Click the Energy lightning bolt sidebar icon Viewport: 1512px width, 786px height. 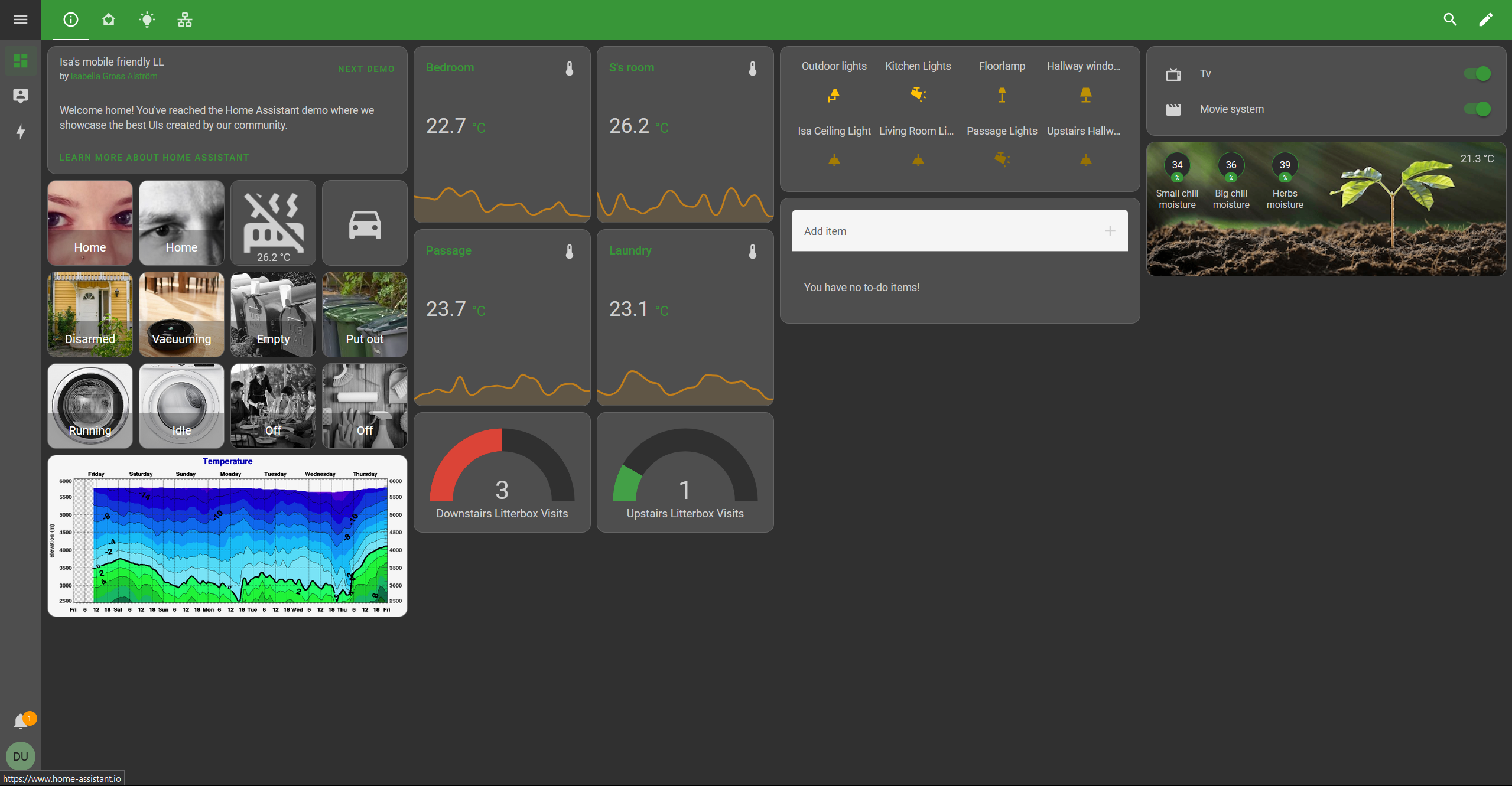(x=21, y=131)
